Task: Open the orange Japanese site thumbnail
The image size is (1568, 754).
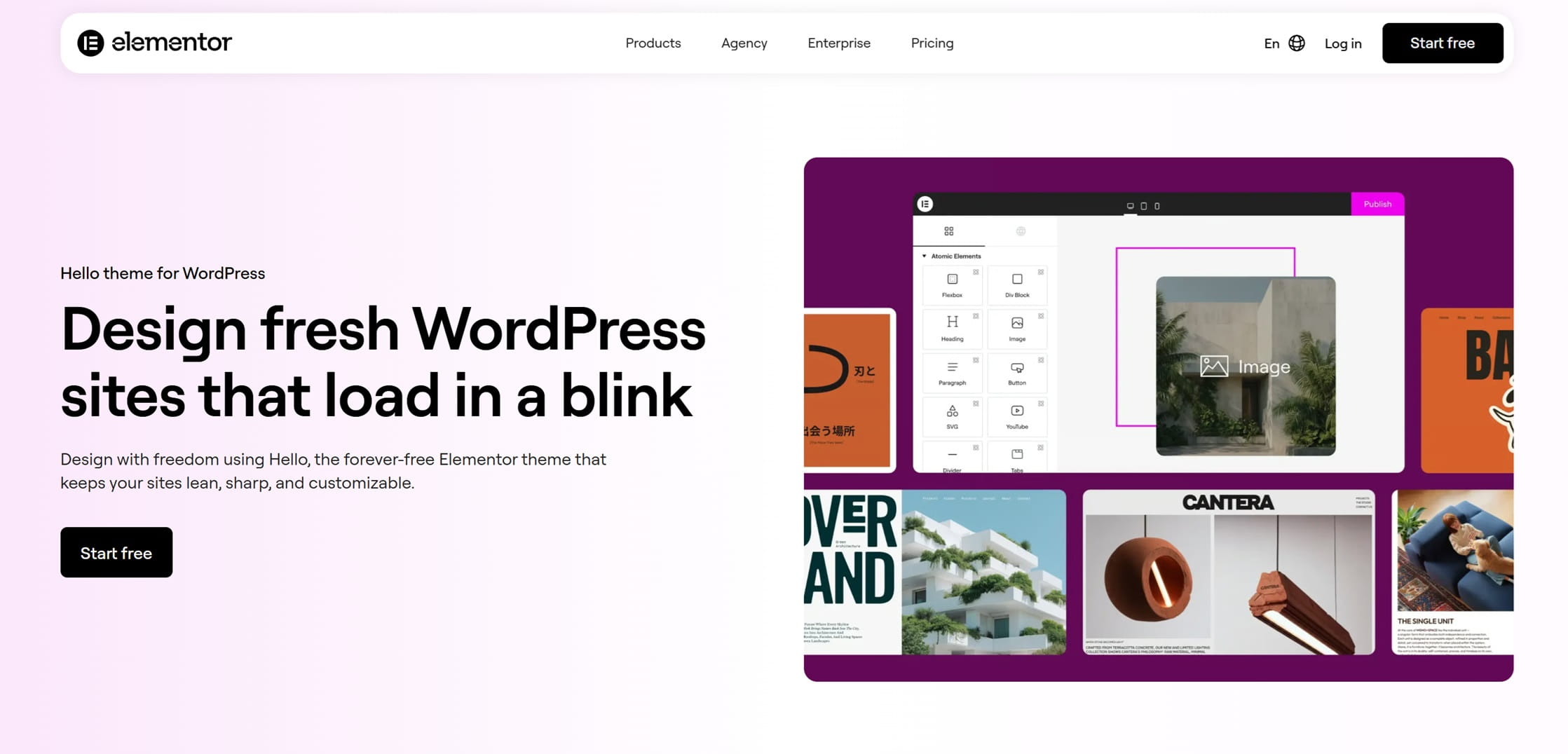Action: (x=848, y=390)
